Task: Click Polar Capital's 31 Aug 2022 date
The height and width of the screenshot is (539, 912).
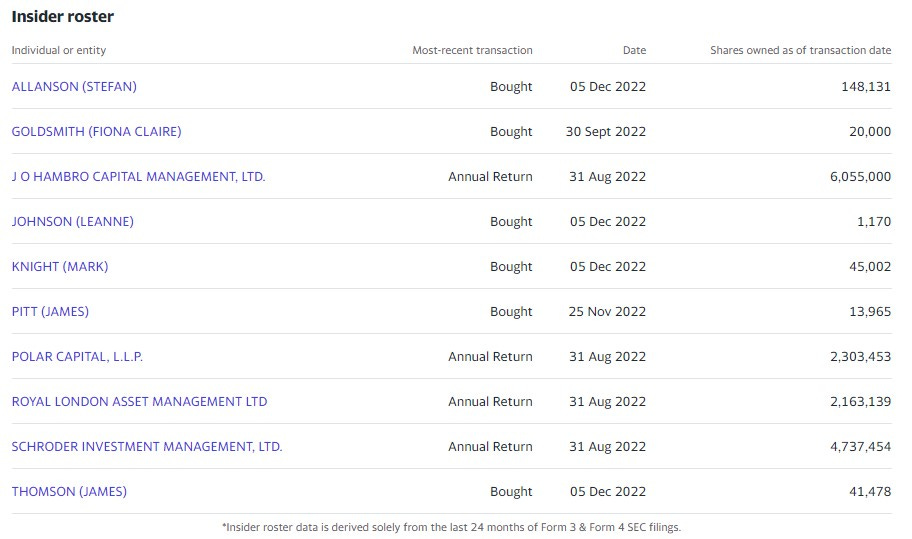Action: (607, 356)
